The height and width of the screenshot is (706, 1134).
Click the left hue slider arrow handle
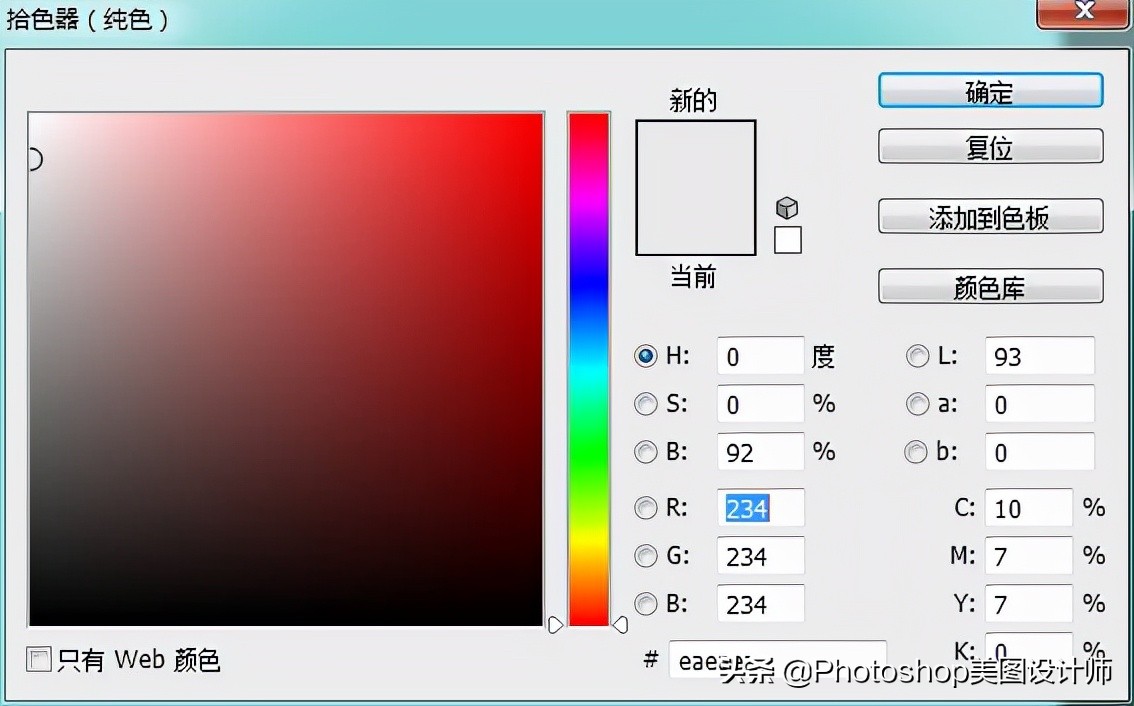[556, 625]
